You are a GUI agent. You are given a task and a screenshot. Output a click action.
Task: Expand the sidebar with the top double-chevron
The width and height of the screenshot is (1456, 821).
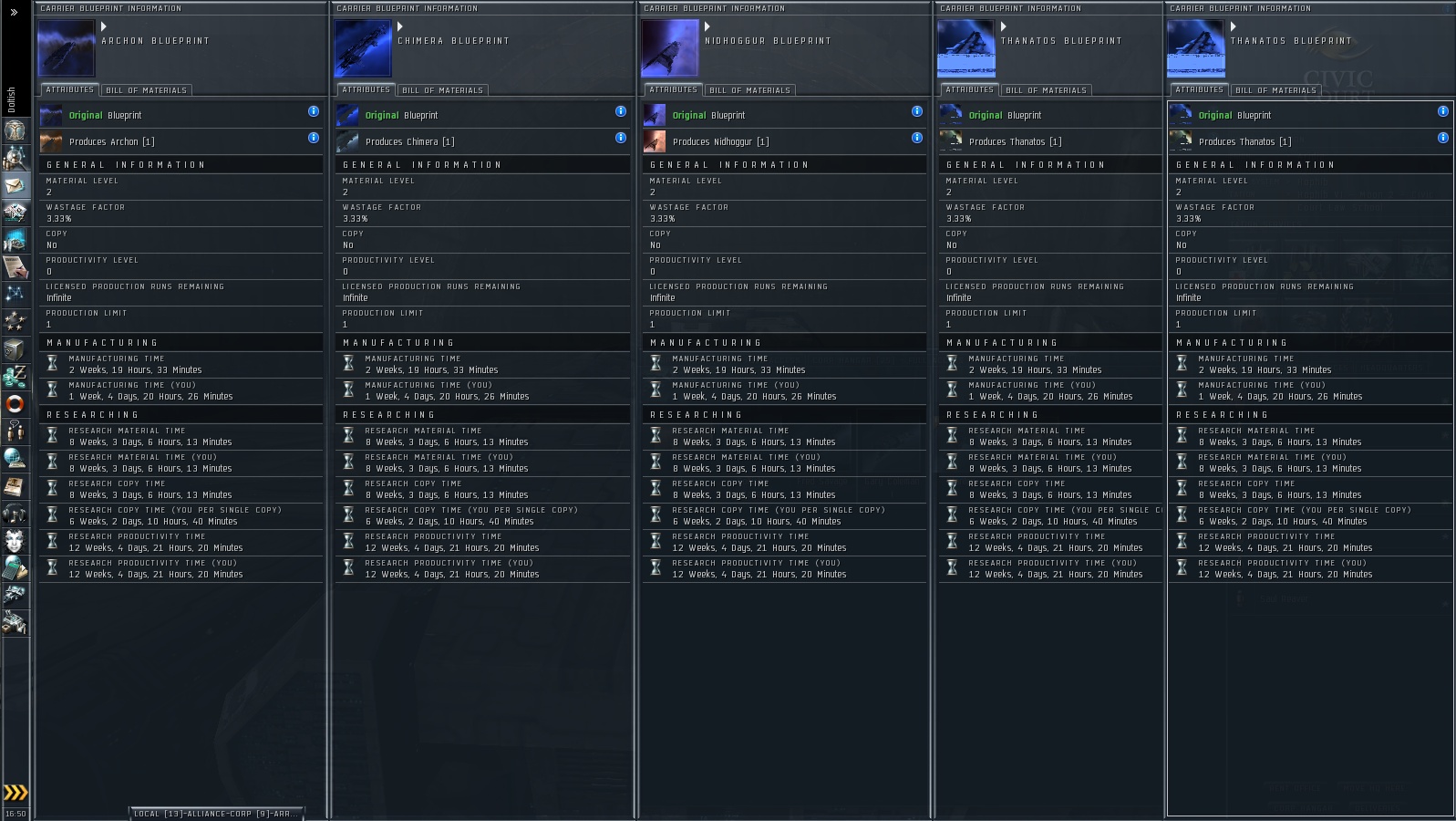coord(15,12)
